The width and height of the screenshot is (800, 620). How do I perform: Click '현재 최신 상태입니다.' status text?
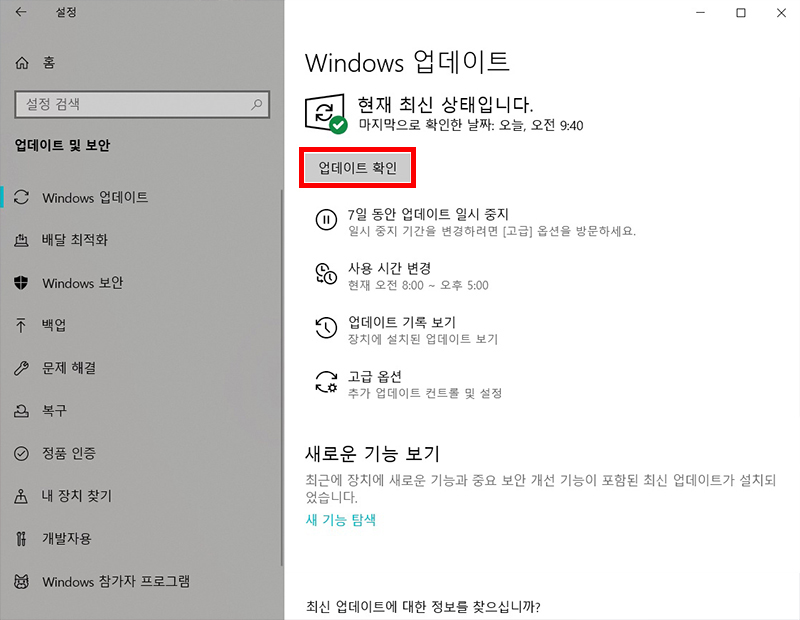445,105
